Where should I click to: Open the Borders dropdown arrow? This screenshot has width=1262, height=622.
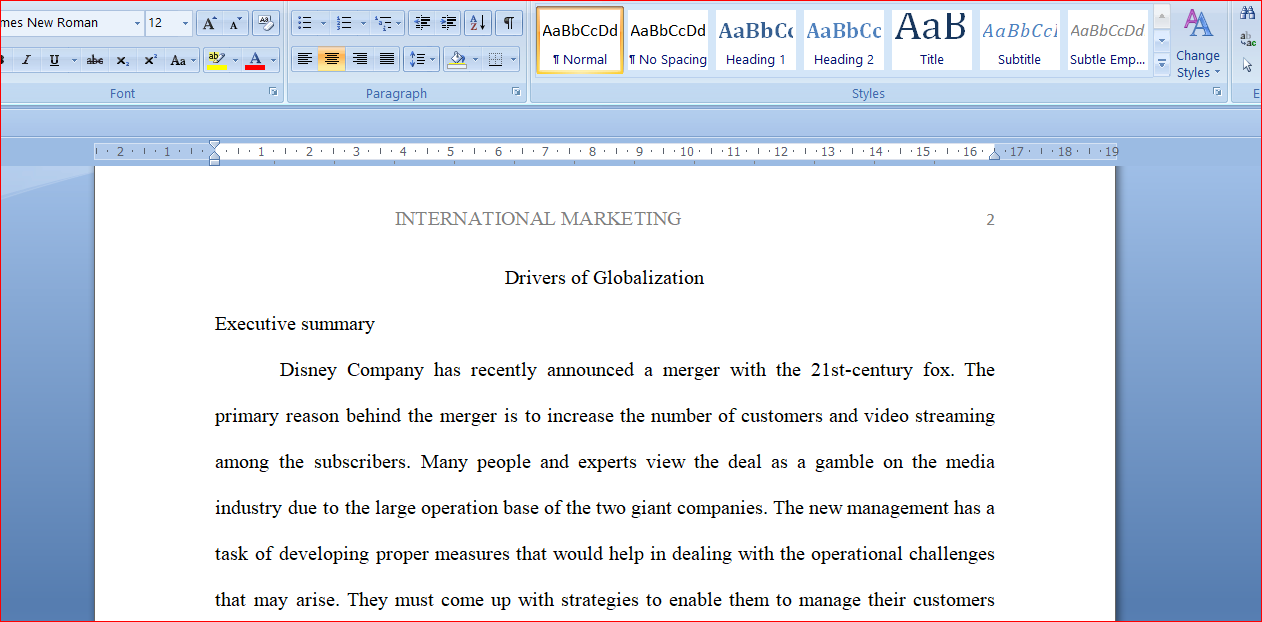coord(514,60)
